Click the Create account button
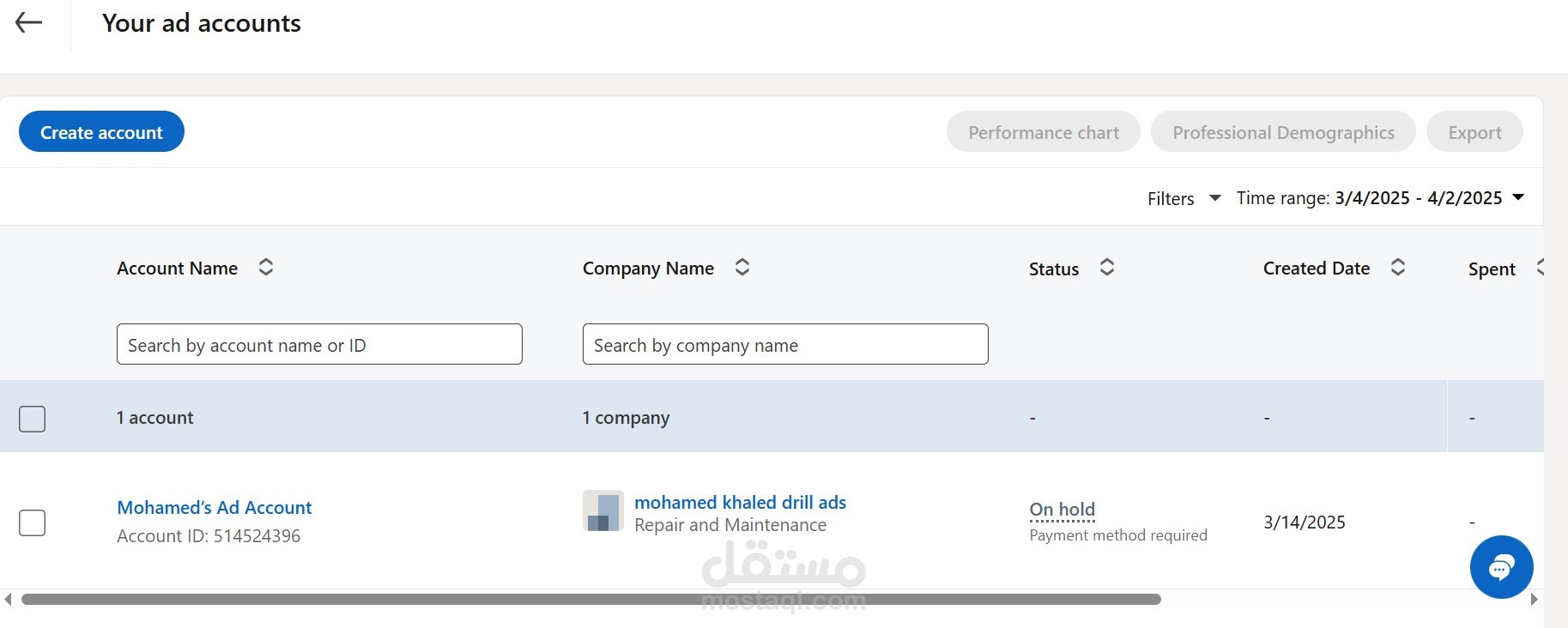Screen dimensions: 1568x628 (x=101, y=132)
